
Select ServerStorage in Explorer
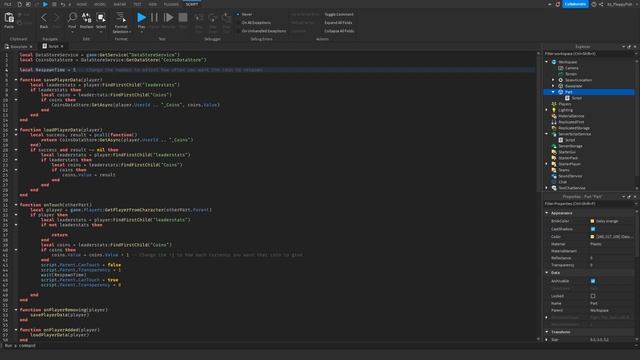pyautogui.click(x=570, y=146)
